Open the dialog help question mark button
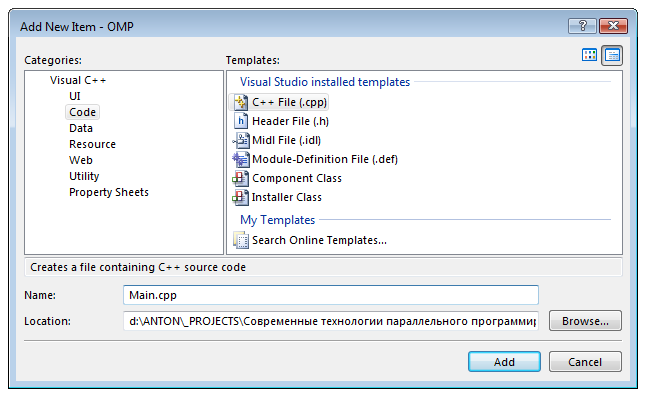646x397 pixels. click(583, 26)
